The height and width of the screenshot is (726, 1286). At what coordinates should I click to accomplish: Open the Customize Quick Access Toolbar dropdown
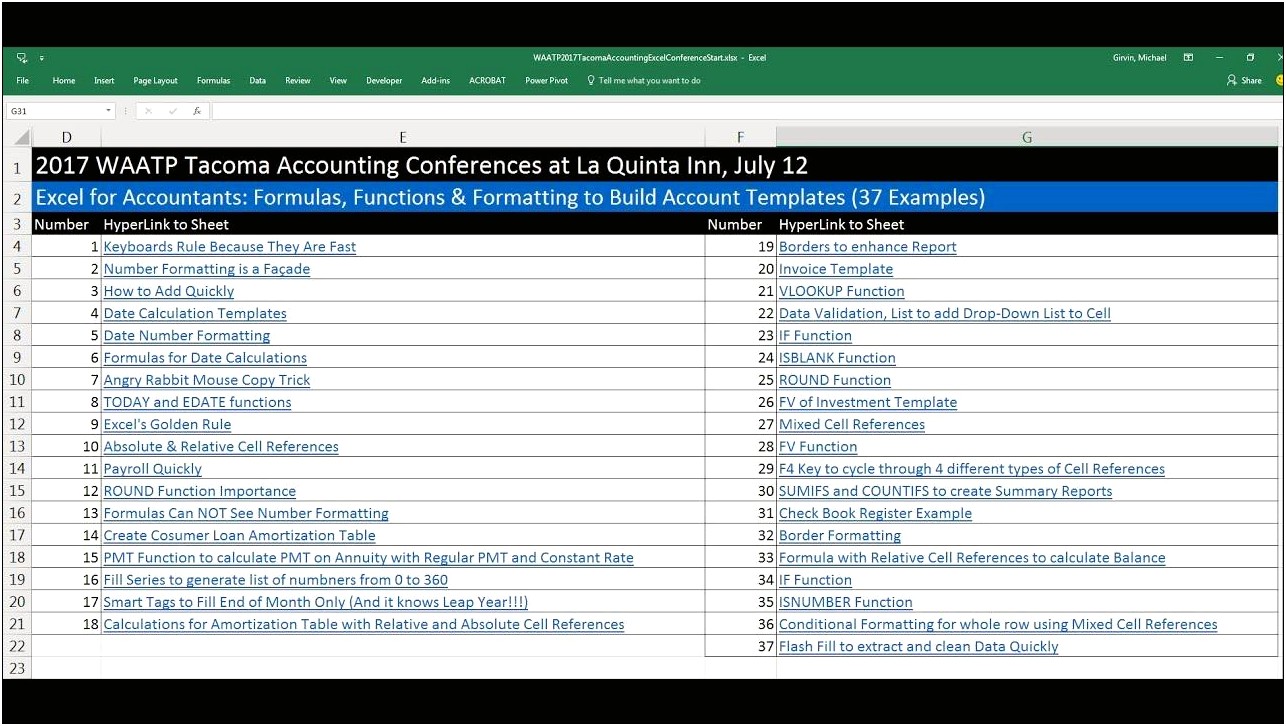click(x=42, y=59)
